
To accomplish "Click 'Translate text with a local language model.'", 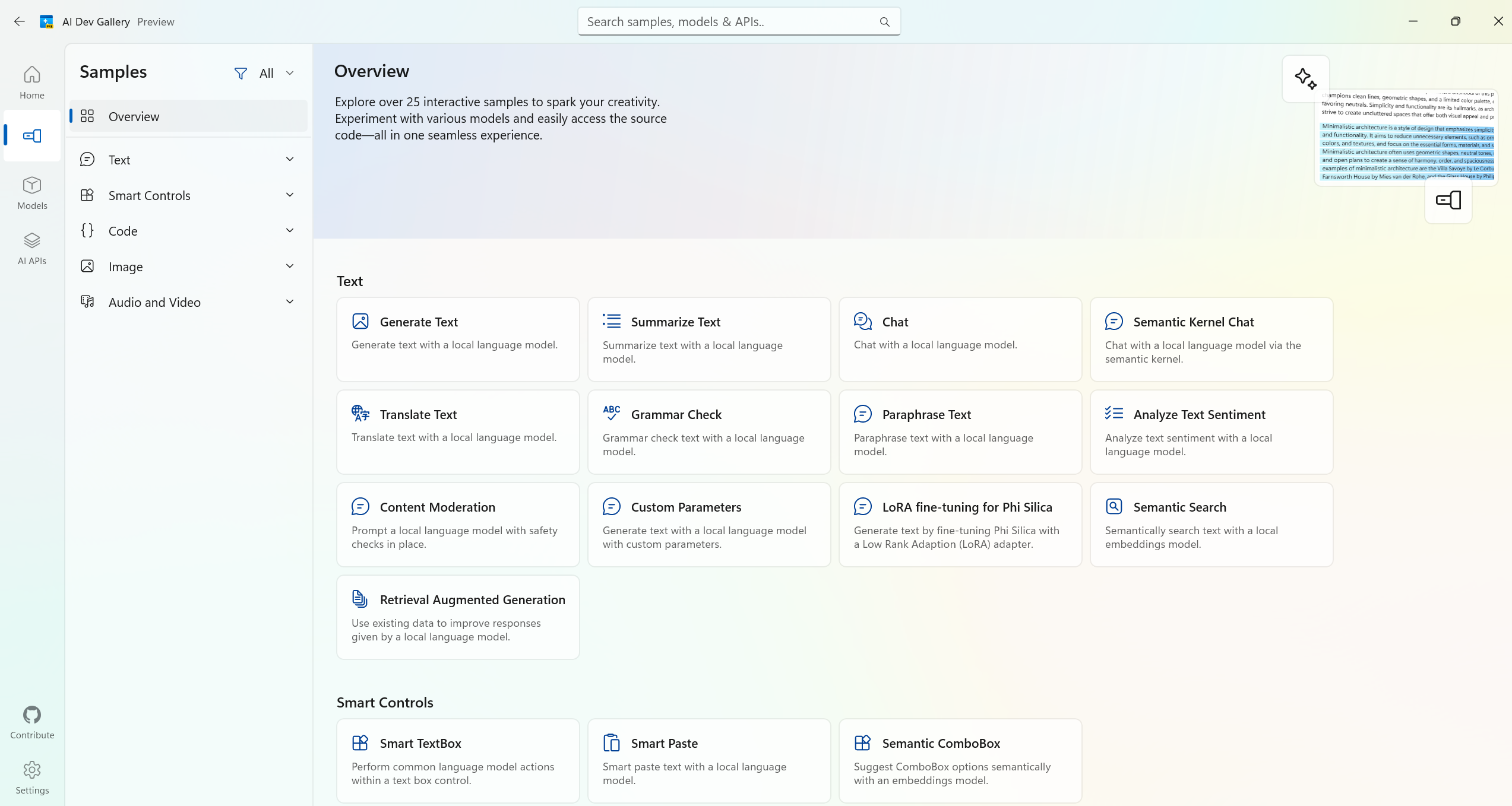I will click(x=454, y=437).
